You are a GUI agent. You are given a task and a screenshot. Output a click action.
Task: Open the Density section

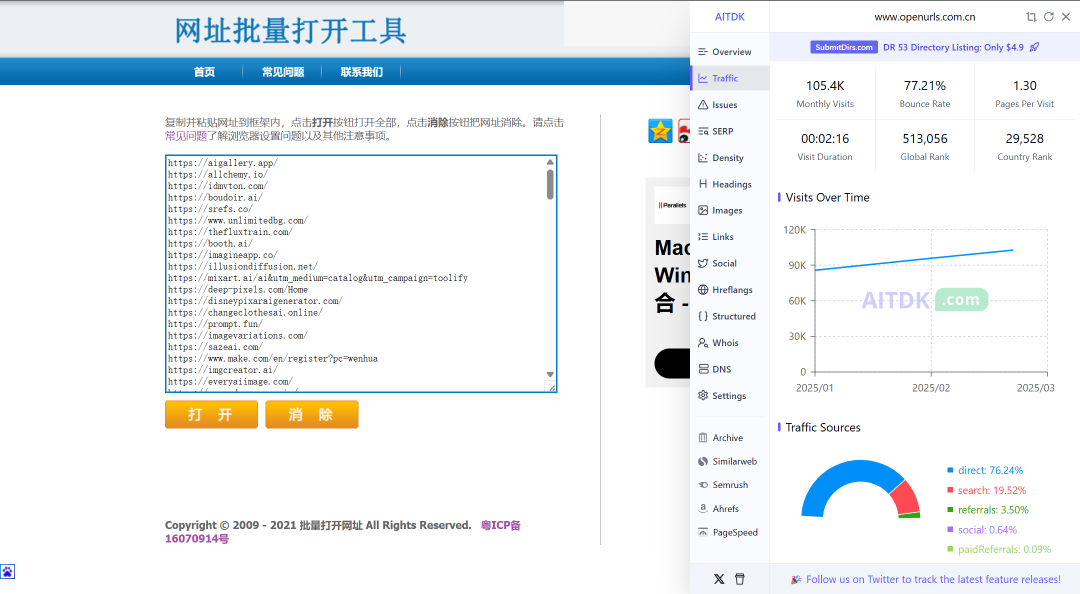click(729, 158)
